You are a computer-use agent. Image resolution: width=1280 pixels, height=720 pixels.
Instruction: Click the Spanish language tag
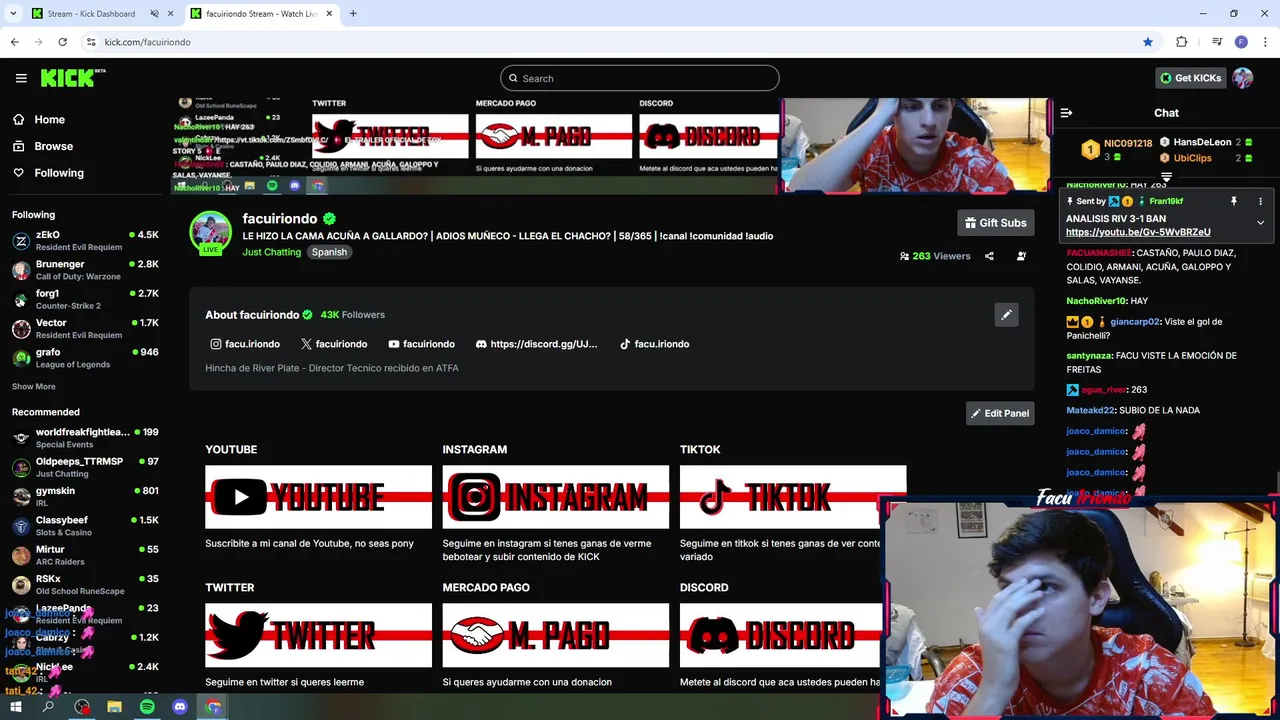329,252
